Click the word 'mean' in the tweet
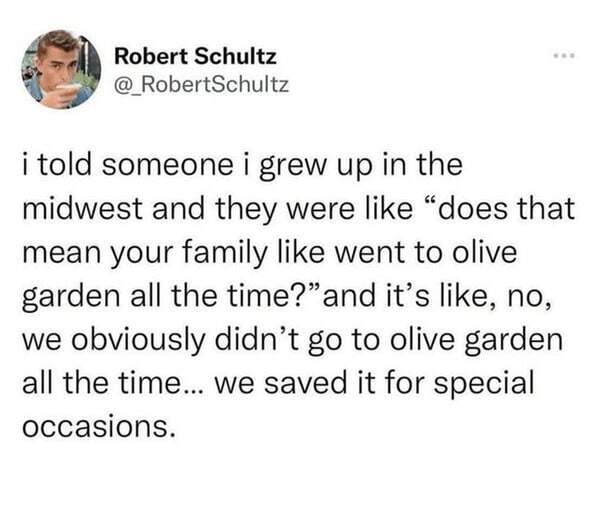This screenshot has height=517, width=599. [62, 254]
